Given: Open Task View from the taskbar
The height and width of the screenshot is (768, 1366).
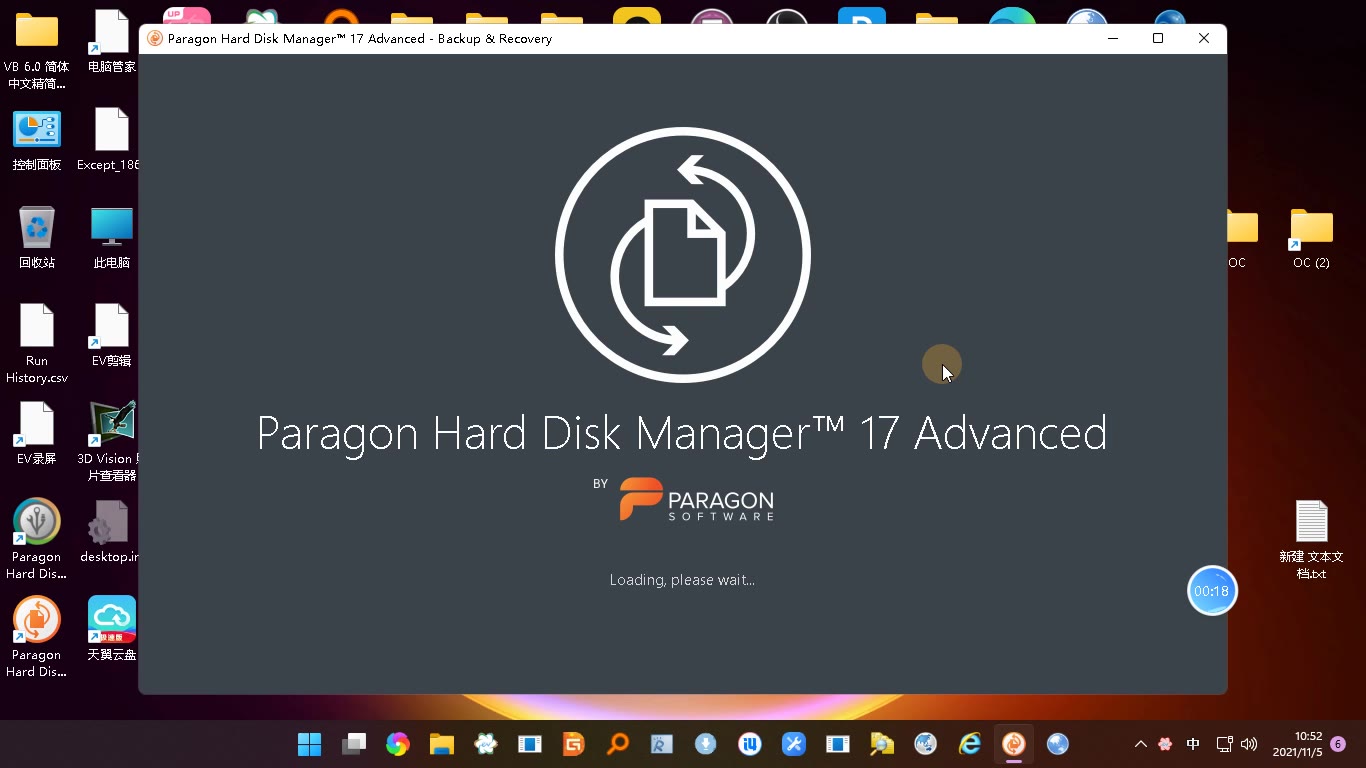Looking at the screenshot, I should (x=354, y=744).
